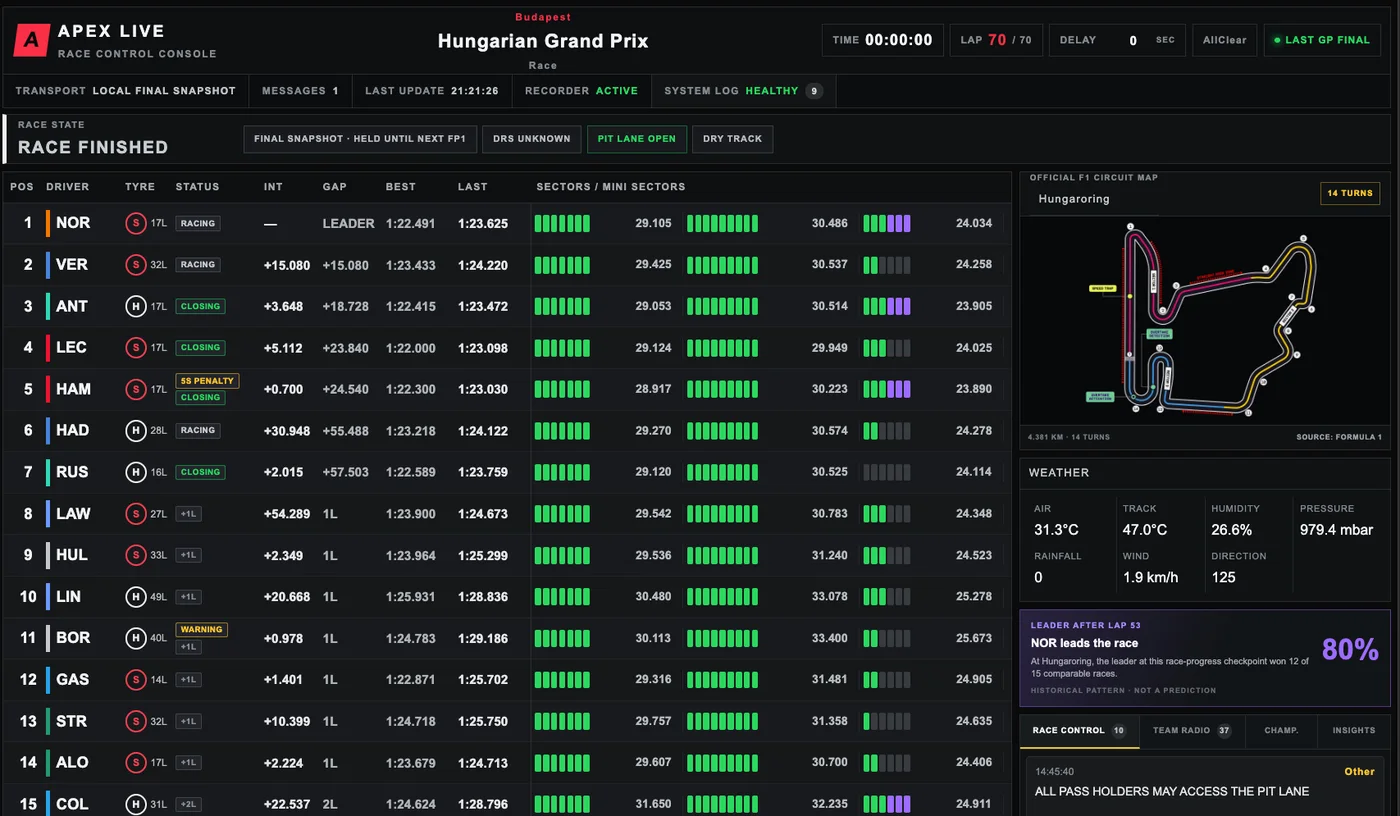Click GAS's soft tyre compound icon

coord(135,680)
